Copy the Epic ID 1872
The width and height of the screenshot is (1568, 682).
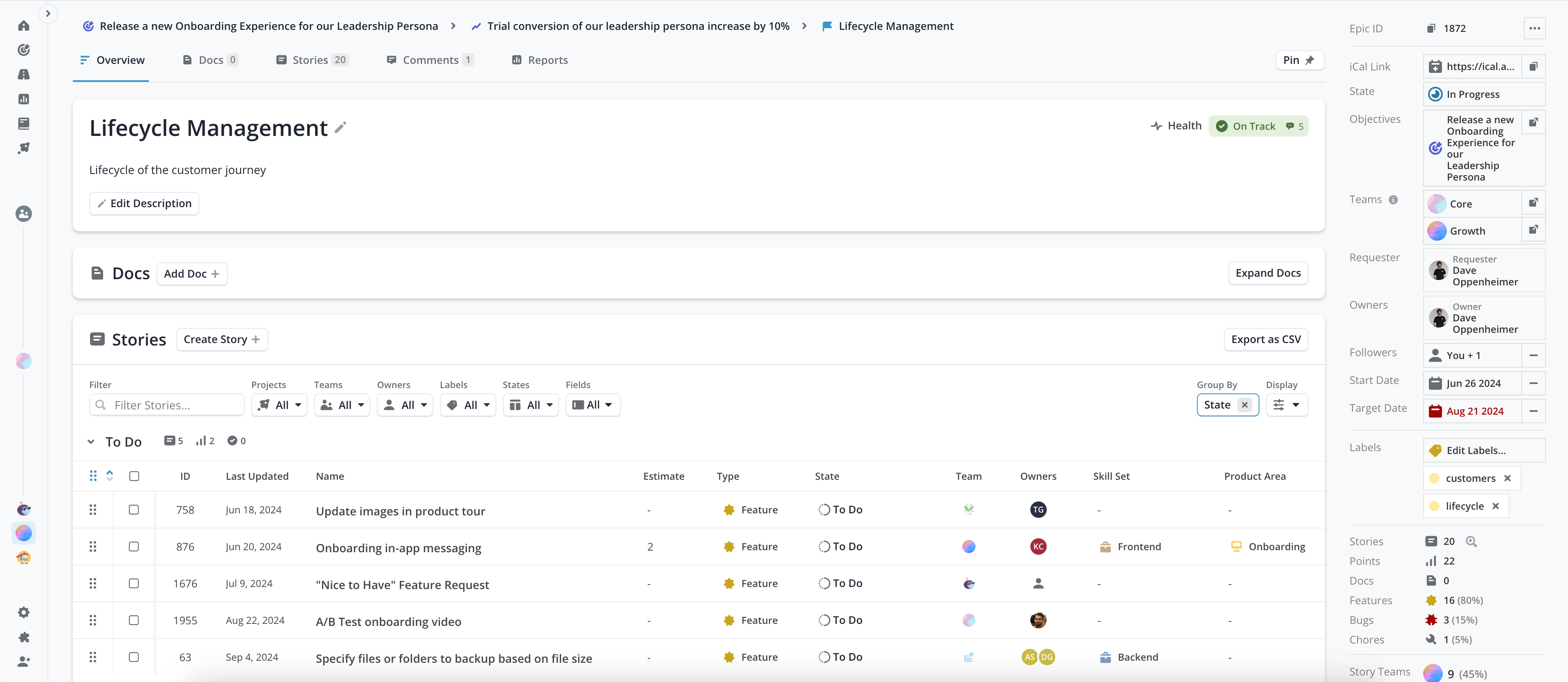[1431, 28]
